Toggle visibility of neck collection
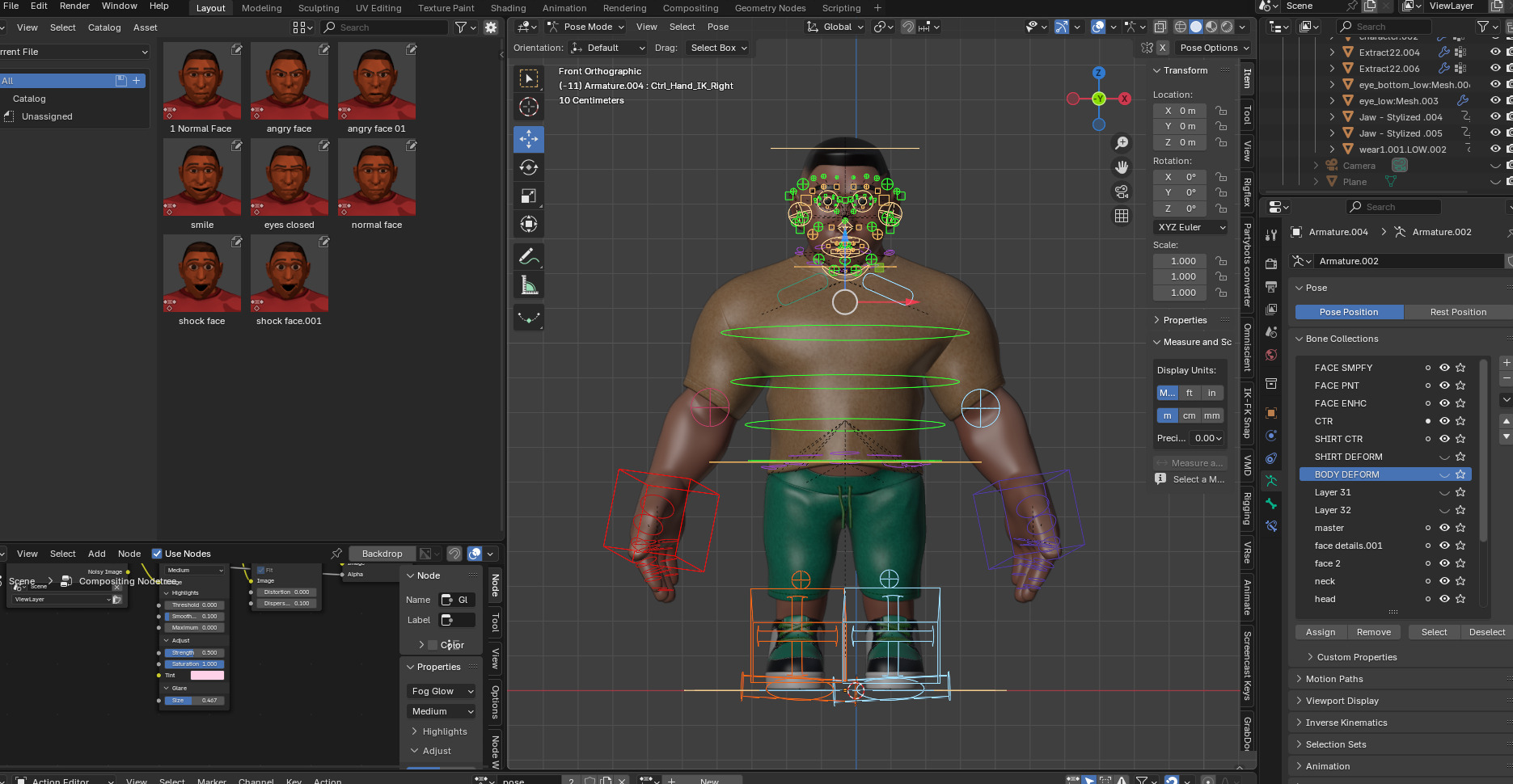This screenshot has height=784, width=1513. [x=1444, y=581]
